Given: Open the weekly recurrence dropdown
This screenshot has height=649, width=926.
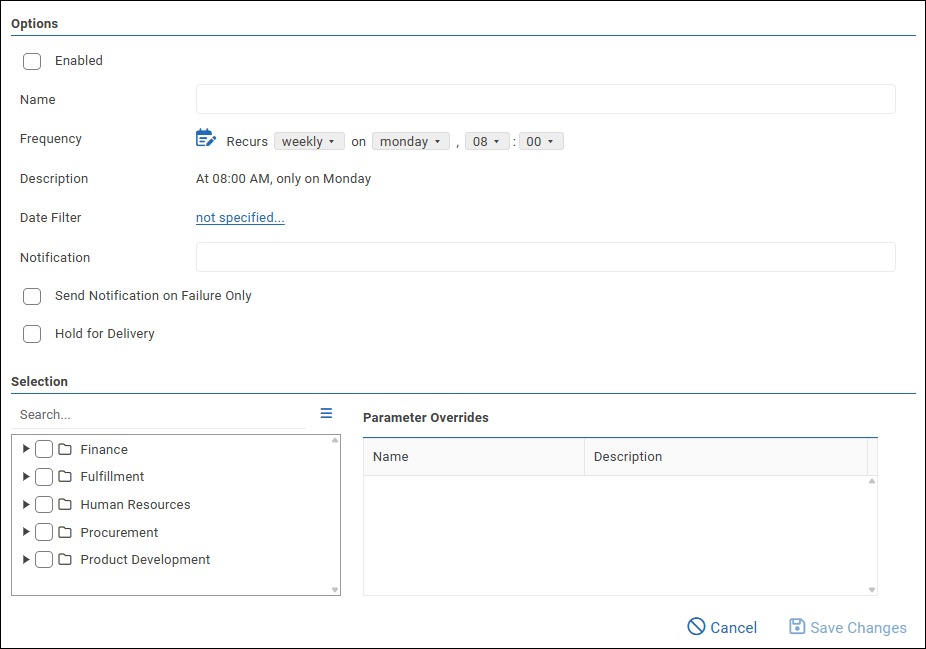Looking at the screenshot, I should [309, 142].
